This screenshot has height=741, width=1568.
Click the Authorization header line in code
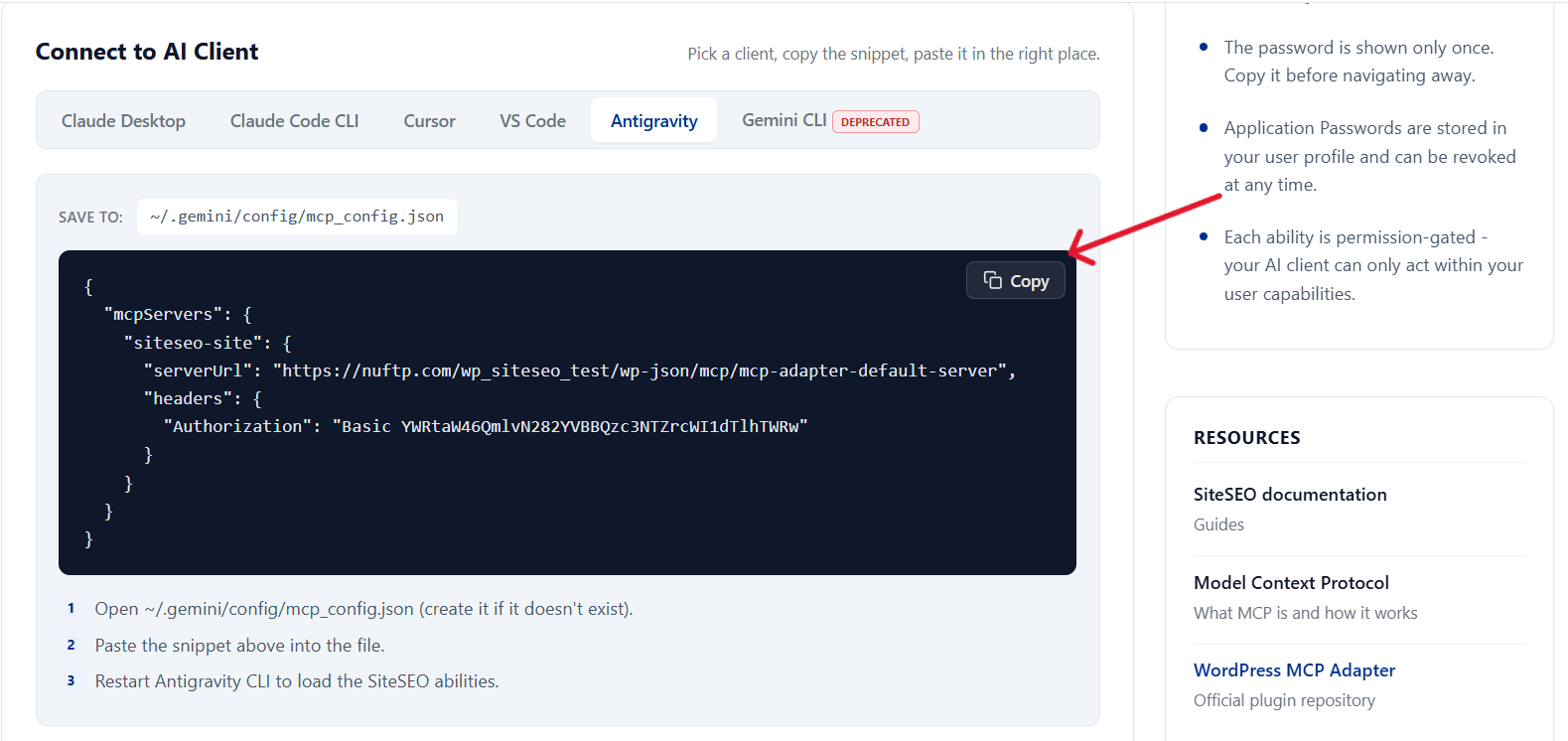pyautogui.click(x=486, y=426)
